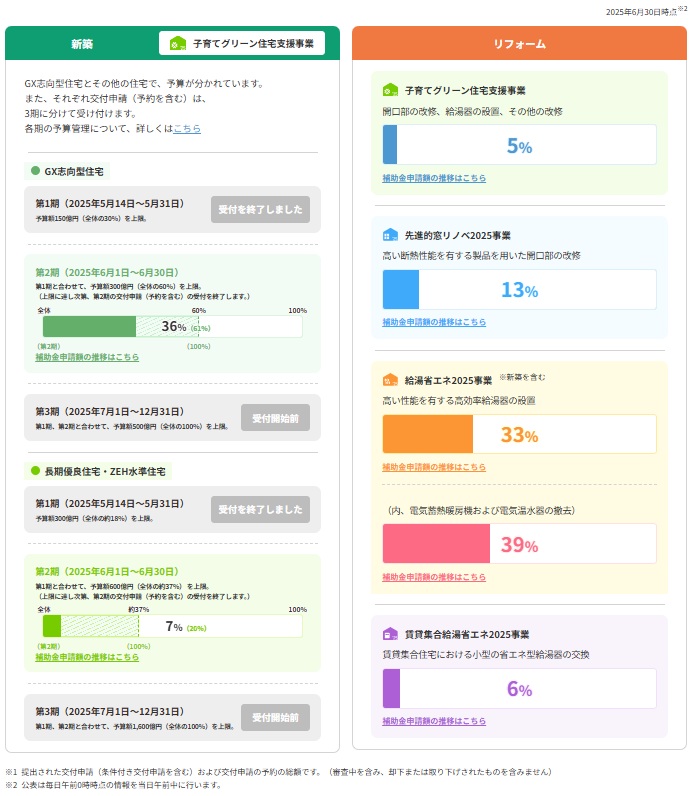Click green dot beside GX志向型住宅
The width and height of the screenshot is (693, 796).
tap(36, 171)
